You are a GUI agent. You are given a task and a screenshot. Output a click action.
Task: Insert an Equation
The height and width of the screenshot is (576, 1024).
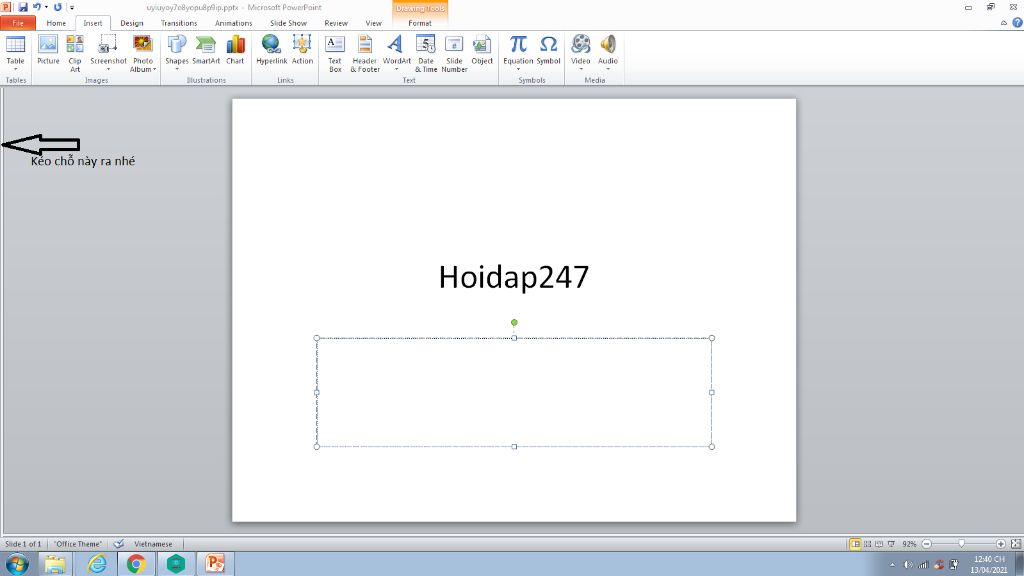coord(518,52)
